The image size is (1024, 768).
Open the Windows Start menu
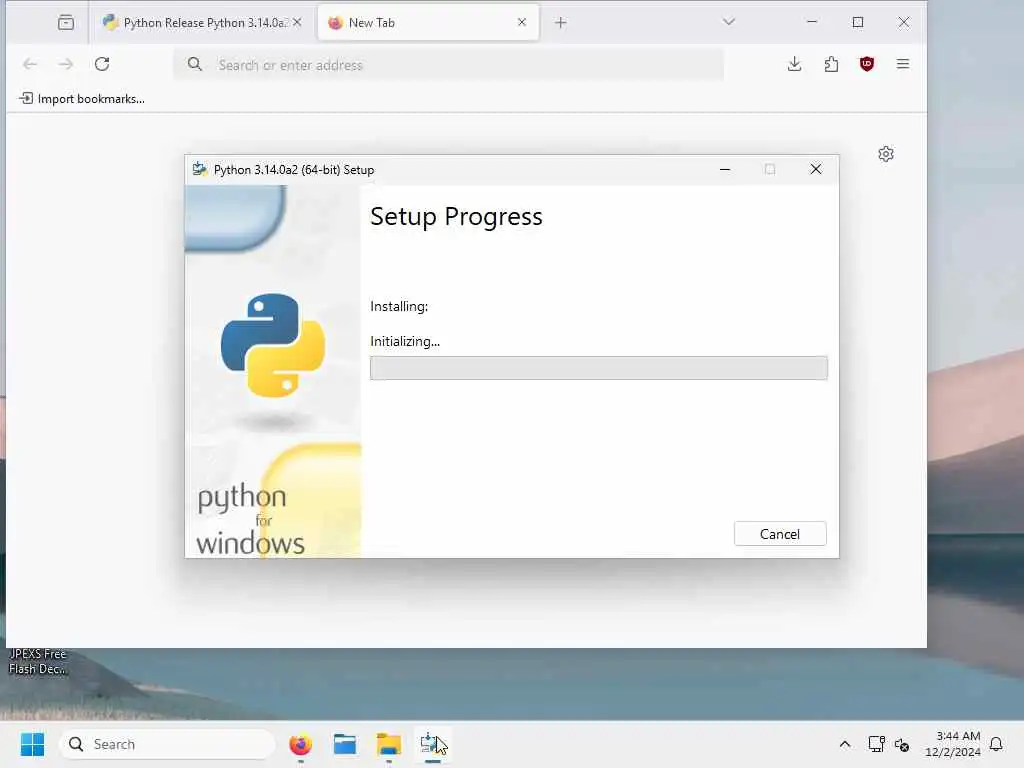tap(33, 744)
